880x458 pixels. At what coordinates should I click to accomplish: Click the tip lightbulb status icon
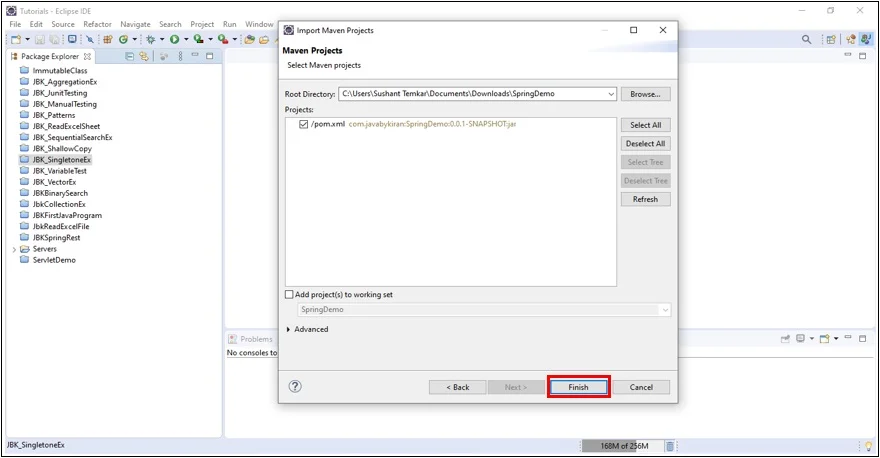869,446
